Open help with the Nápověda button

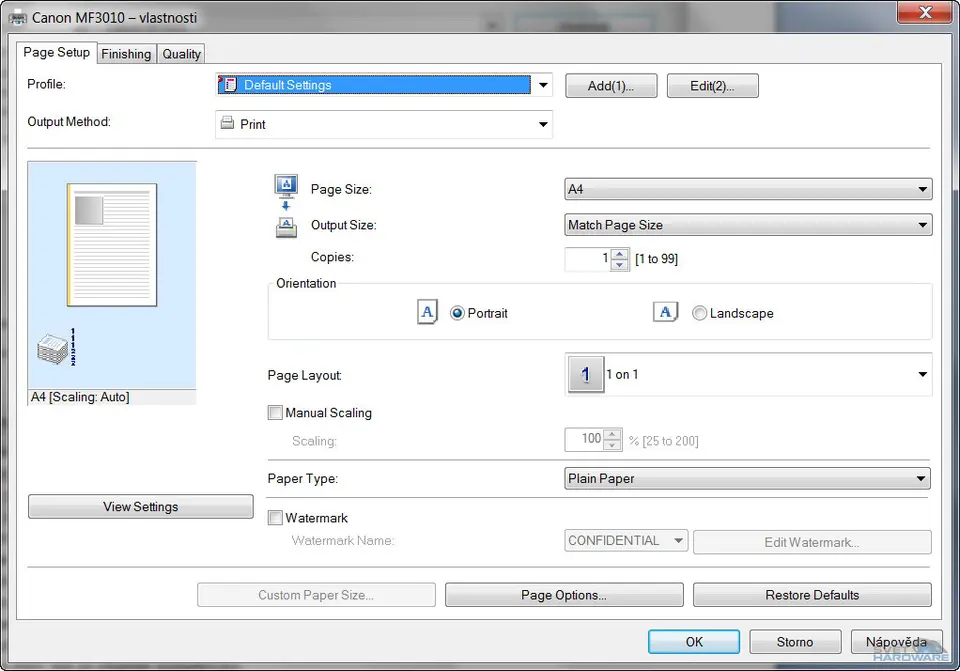[896, 642]
